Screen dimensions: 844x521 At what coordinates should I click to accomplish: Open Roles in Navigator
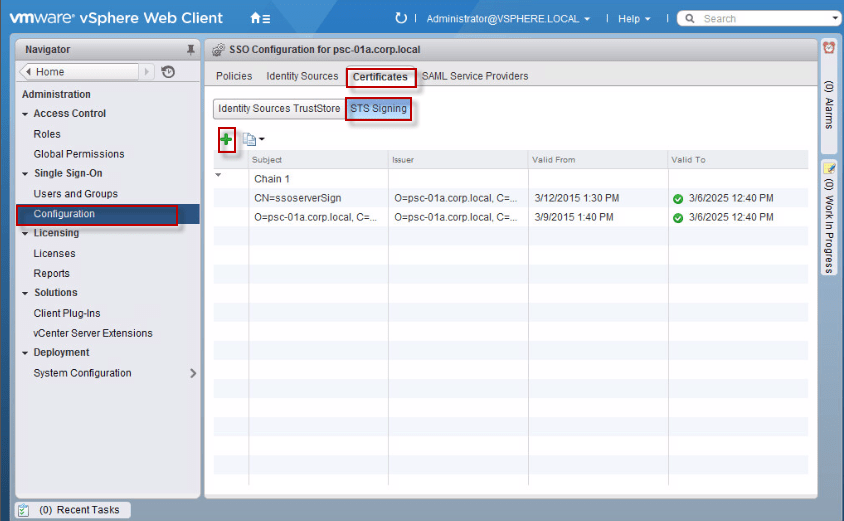pyautogui.click(x=47, y=134)
